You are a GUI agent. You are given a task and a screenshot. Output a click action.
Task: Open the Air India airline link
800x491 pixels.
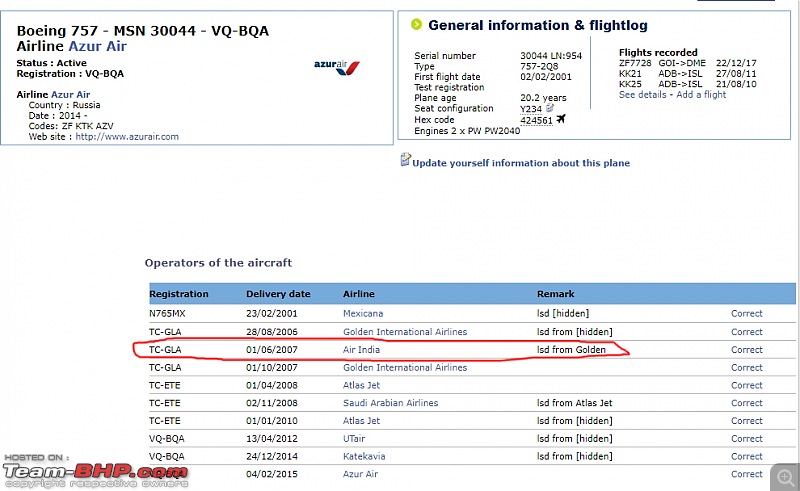[361, 350]
